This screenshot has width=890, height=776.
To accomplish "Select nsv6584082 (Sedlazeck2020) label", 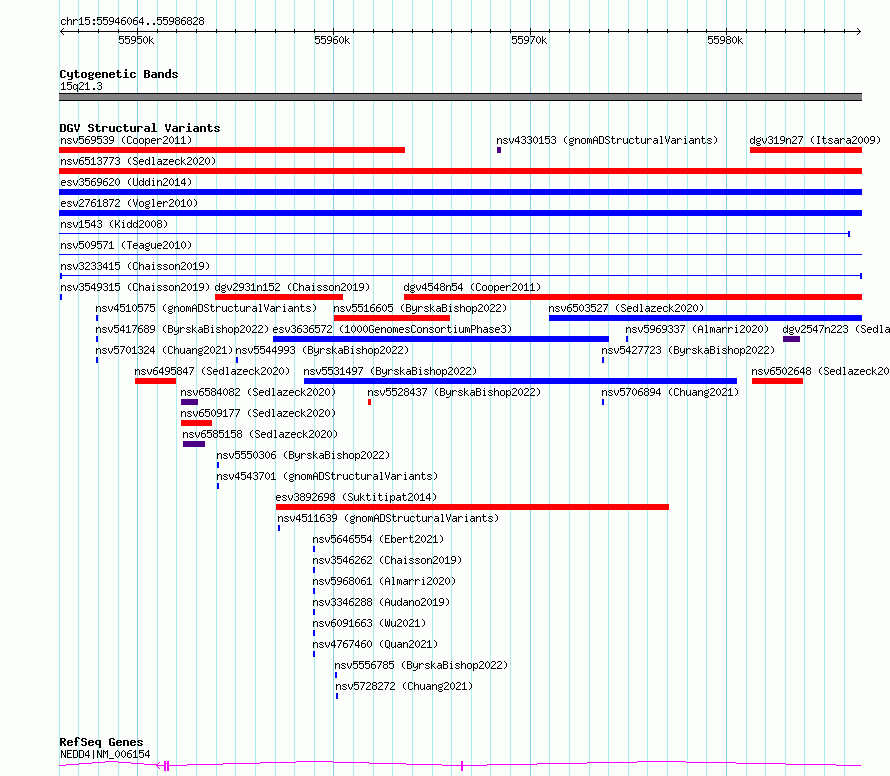I will tap(258, 392).
